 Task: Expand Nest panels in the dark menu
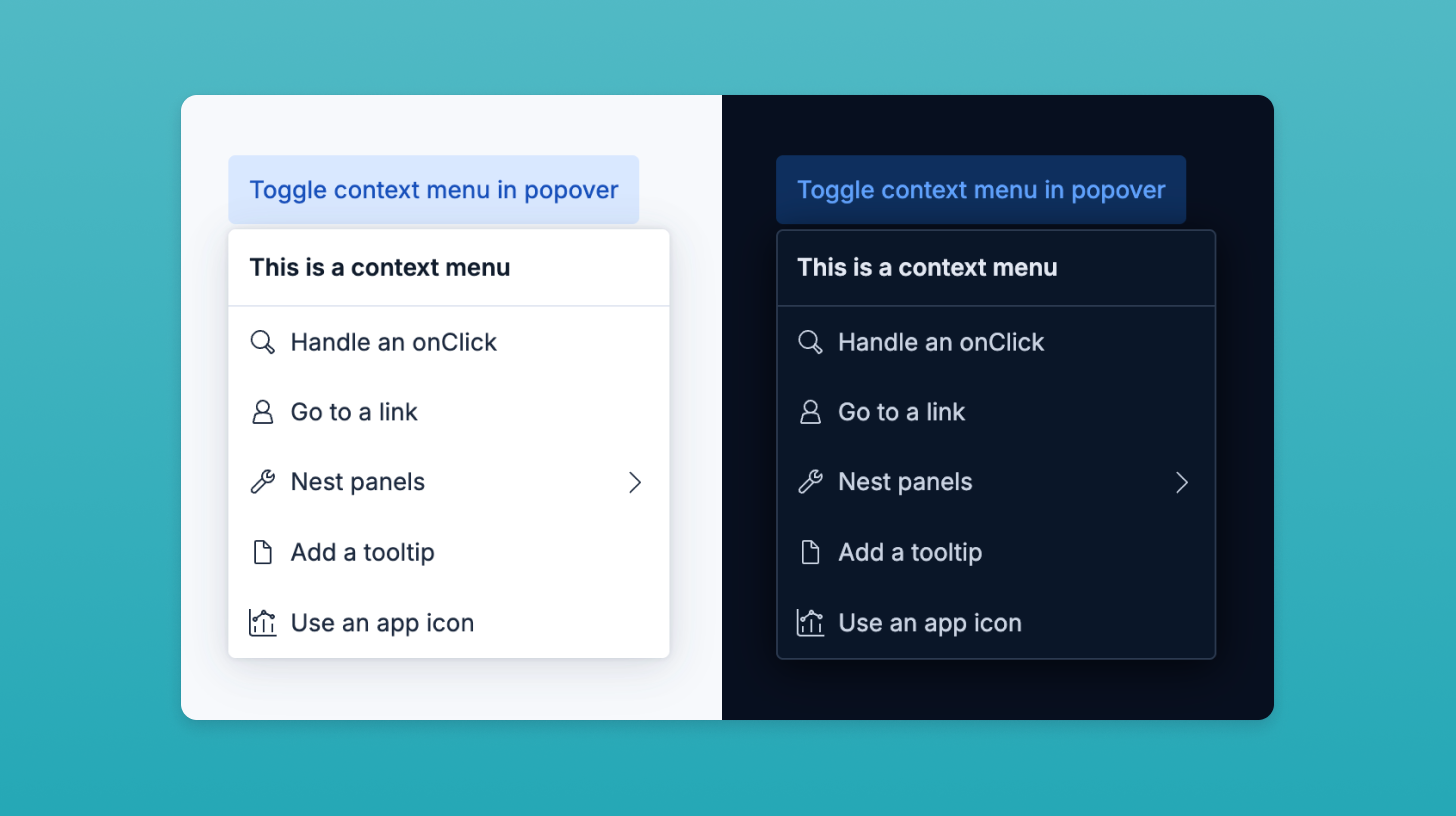click(904, 482)
